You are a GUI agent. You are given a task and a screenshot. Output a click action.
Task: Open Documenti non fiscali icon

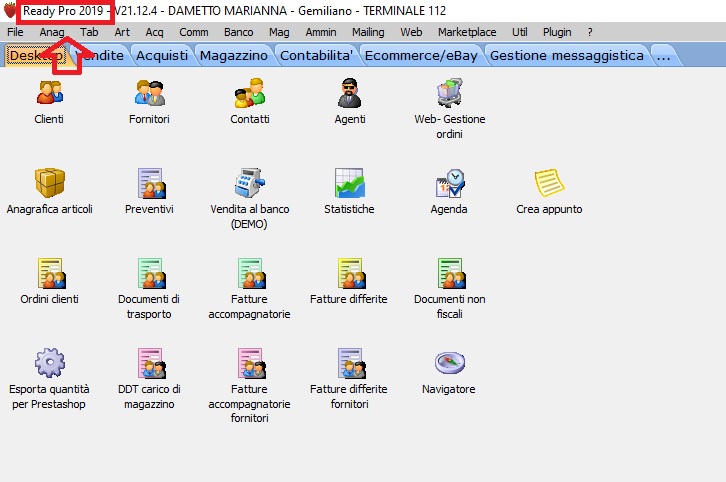(451, 273)
